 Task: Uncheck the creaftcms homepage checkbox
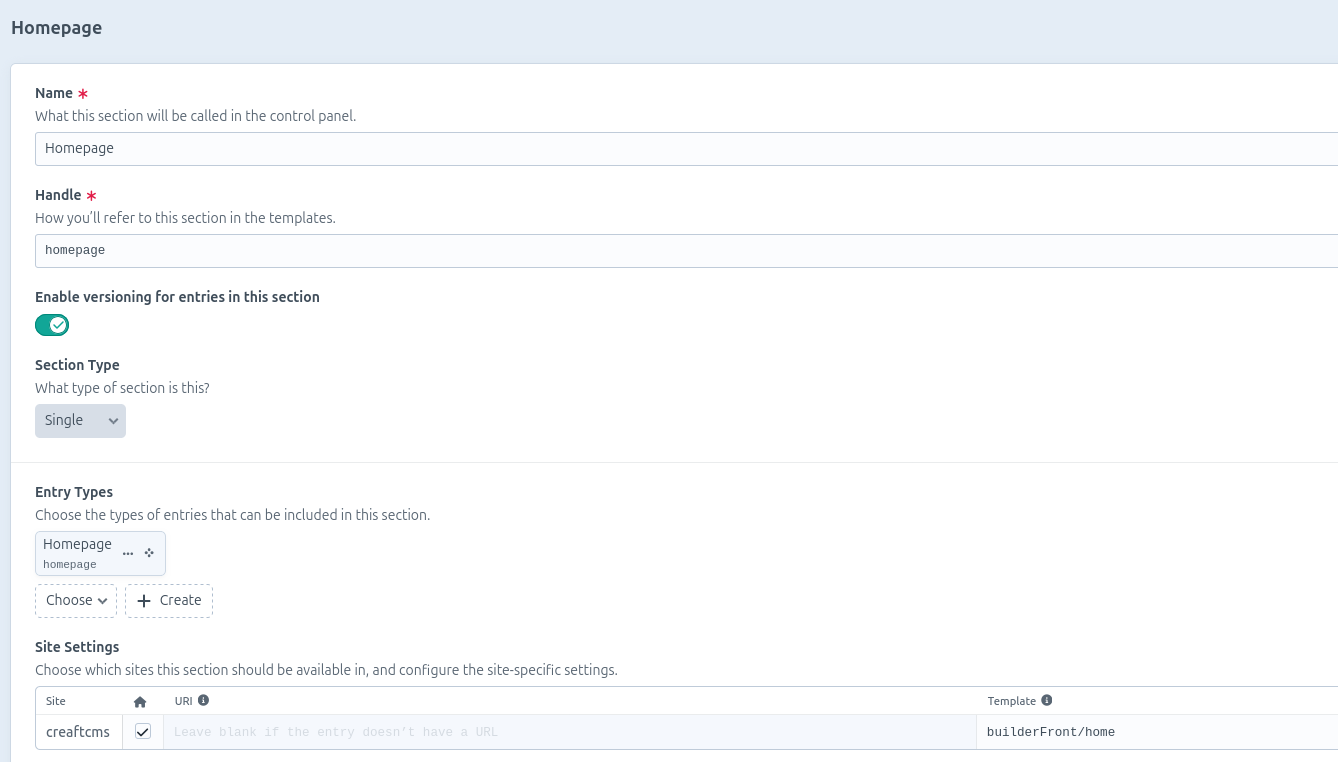tap(143, 732)
